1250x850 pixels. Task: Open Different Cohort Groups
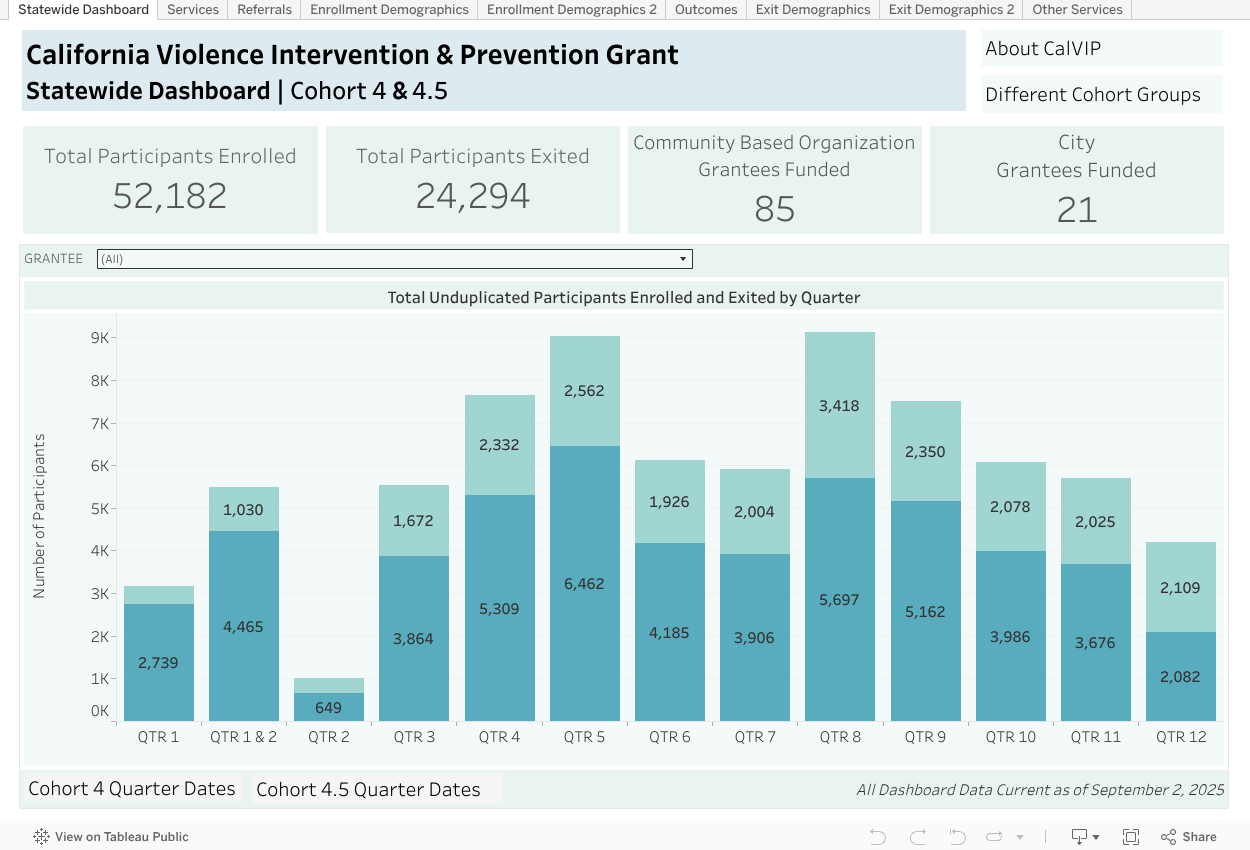point(1092,95)
